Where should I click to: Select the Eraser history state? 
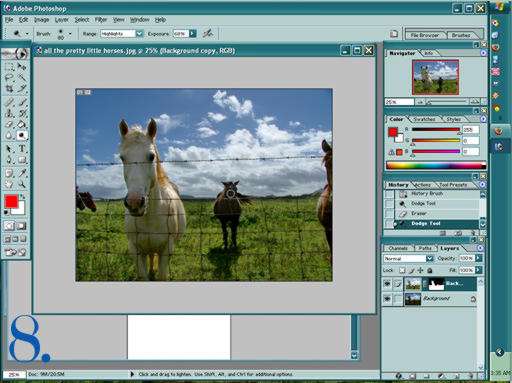[x=437, y=213]
